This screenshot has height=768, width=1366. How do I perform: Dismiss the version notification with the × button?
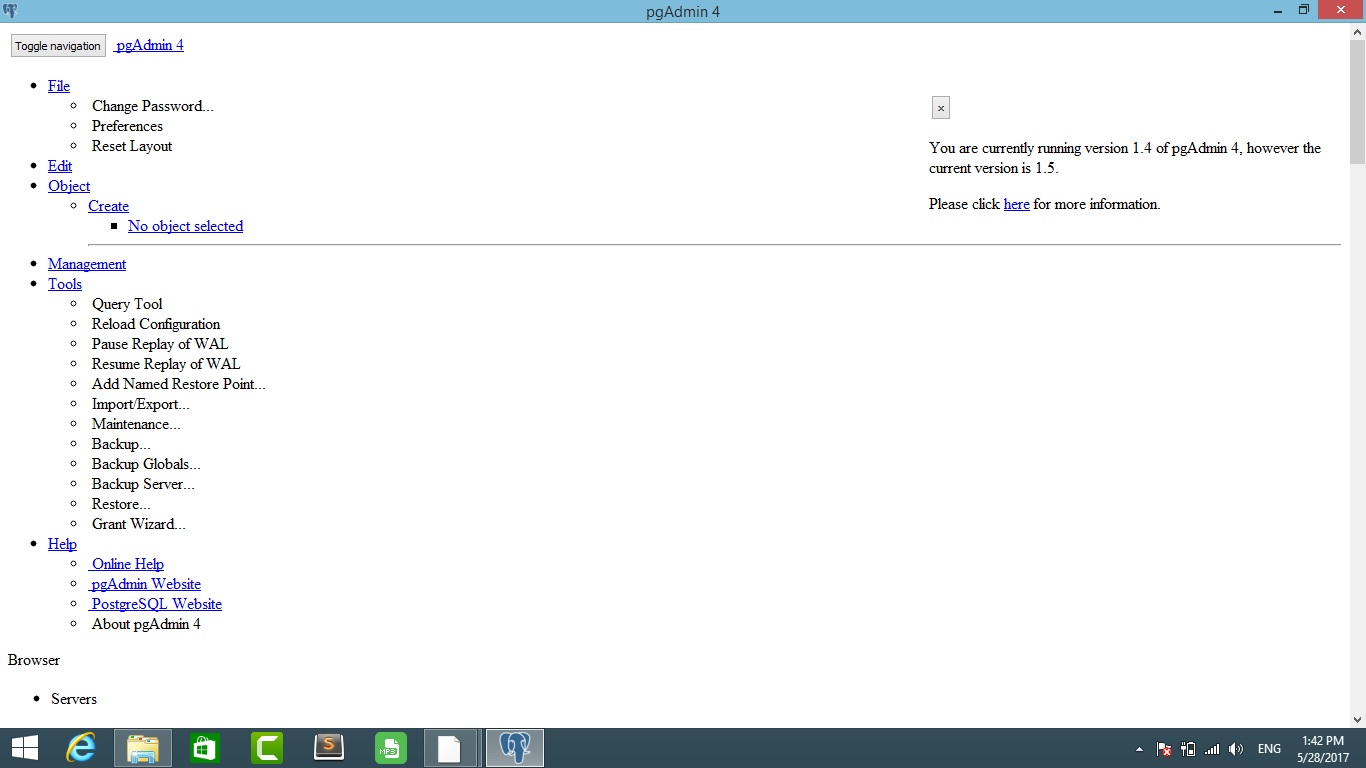coord(940,108)
